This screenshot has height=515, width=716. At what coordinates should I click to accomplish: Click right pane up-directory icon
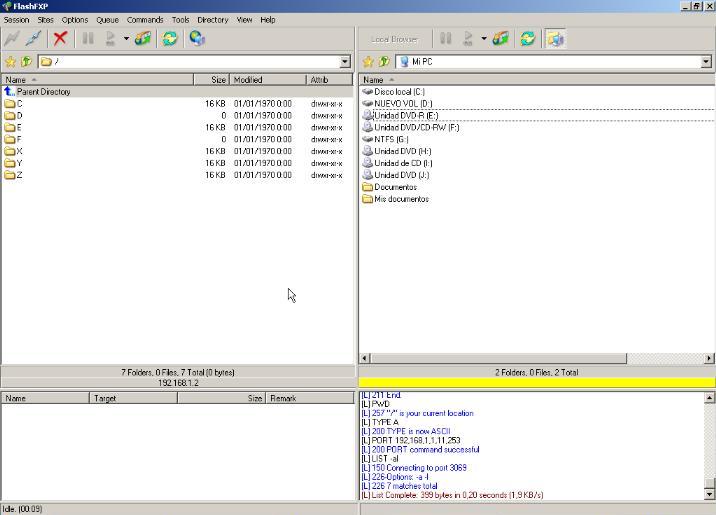pyautogui.click(x=384, y=61)
